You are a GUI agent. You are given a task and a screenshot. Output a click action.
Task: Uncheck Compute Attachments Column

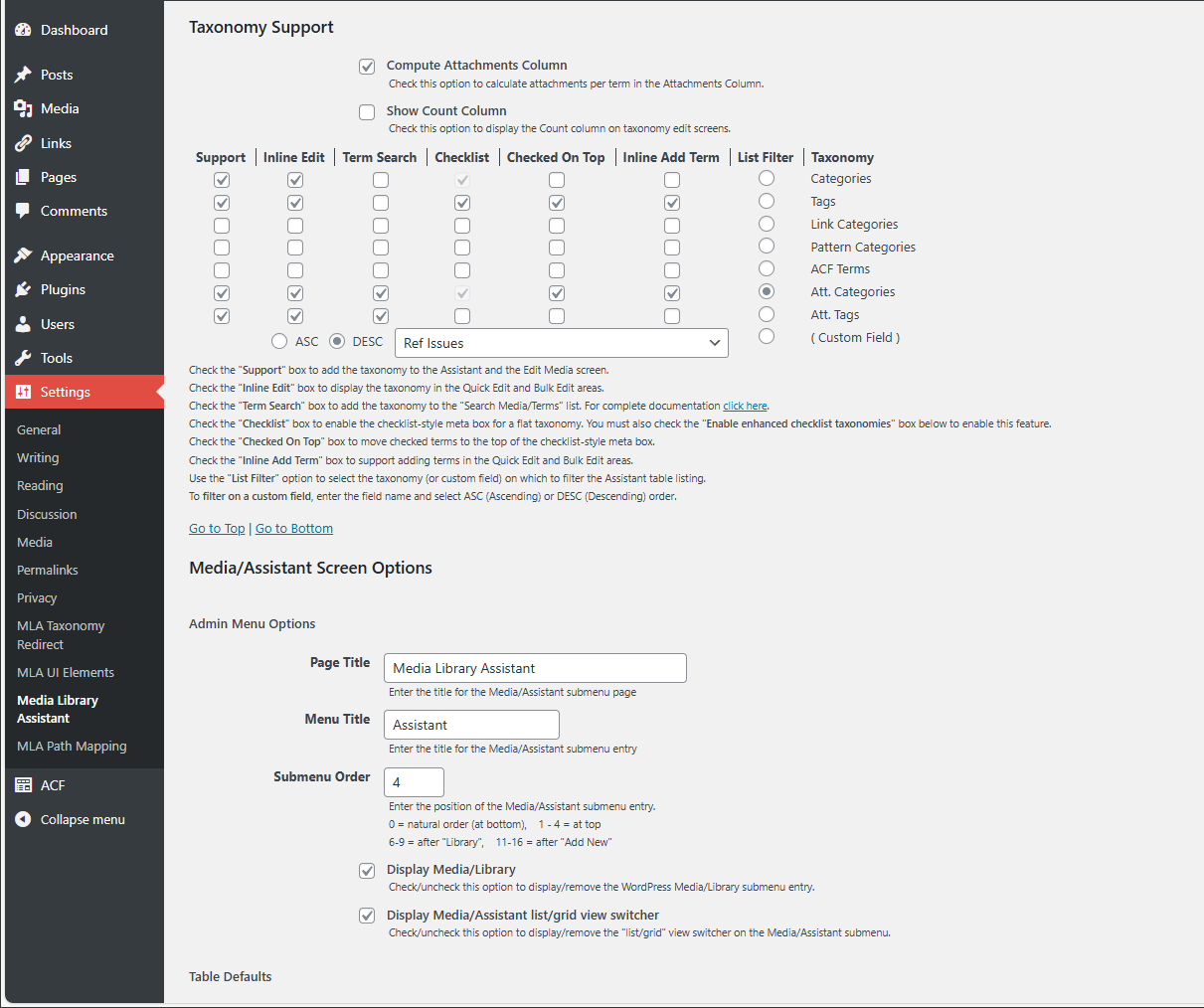click(x=367, y=67)
